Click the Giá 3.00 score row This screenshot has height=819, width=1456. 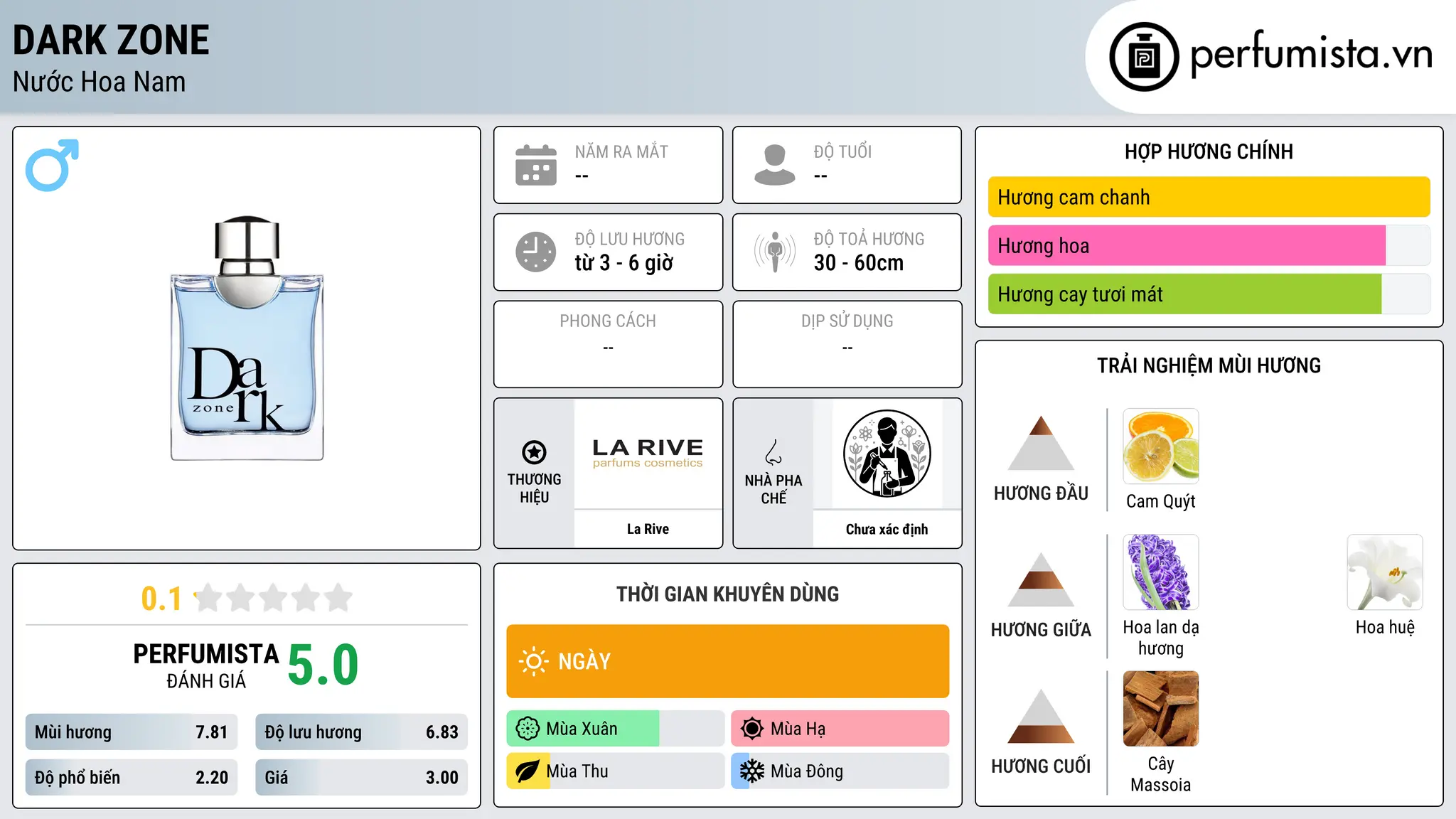[x=361, y=777]
